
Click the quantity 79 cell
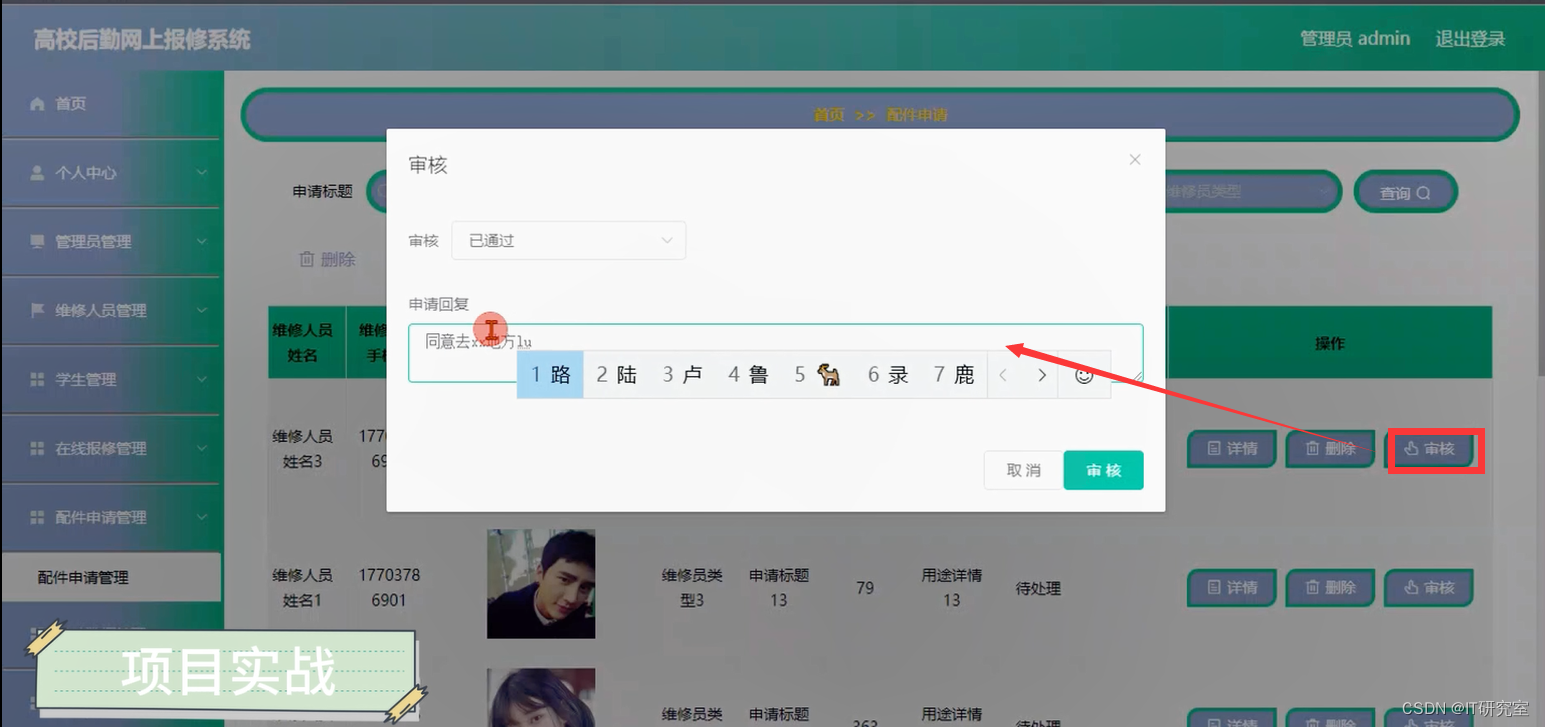pyautogui.click(x=865, y=588)
